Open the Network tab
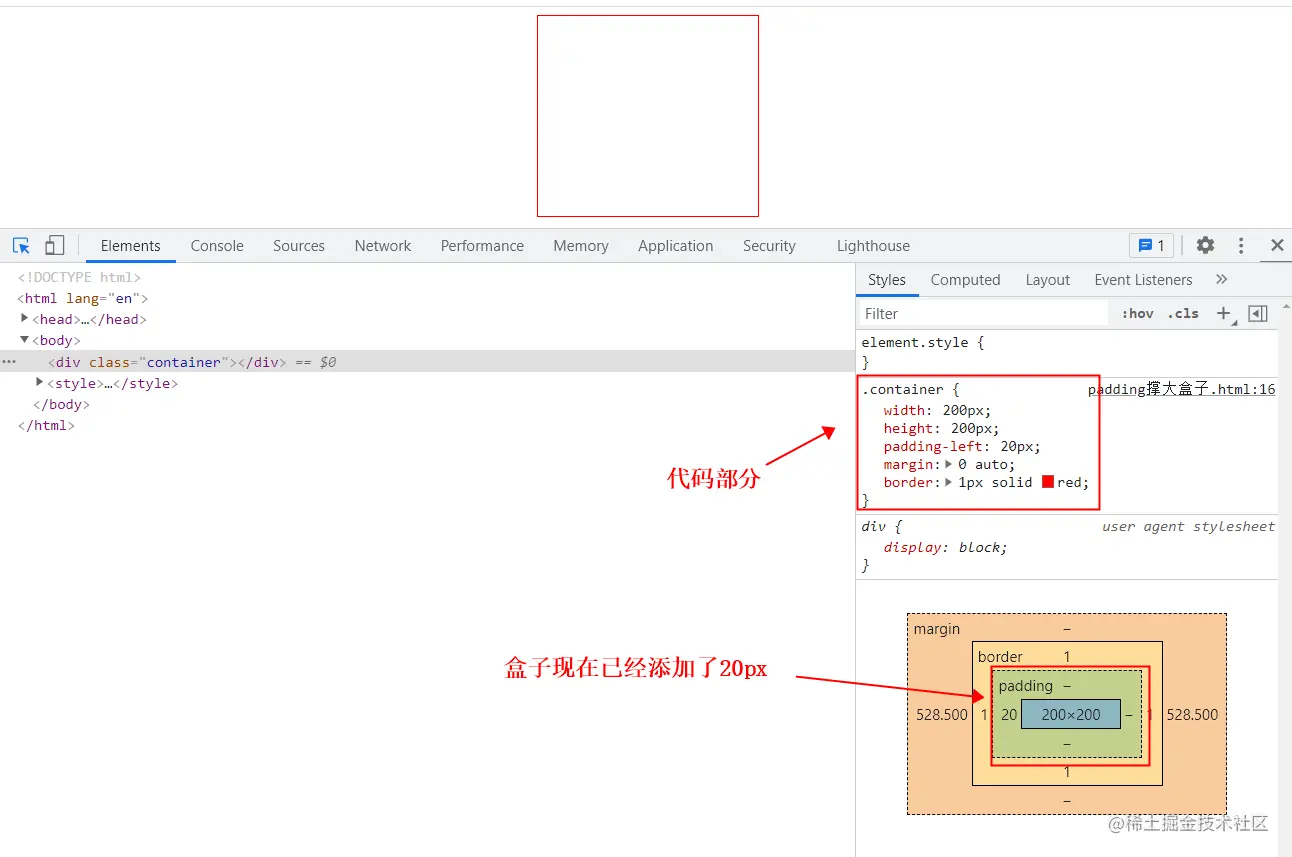This screenshot has height=857, width=1292. pos(383,246)
